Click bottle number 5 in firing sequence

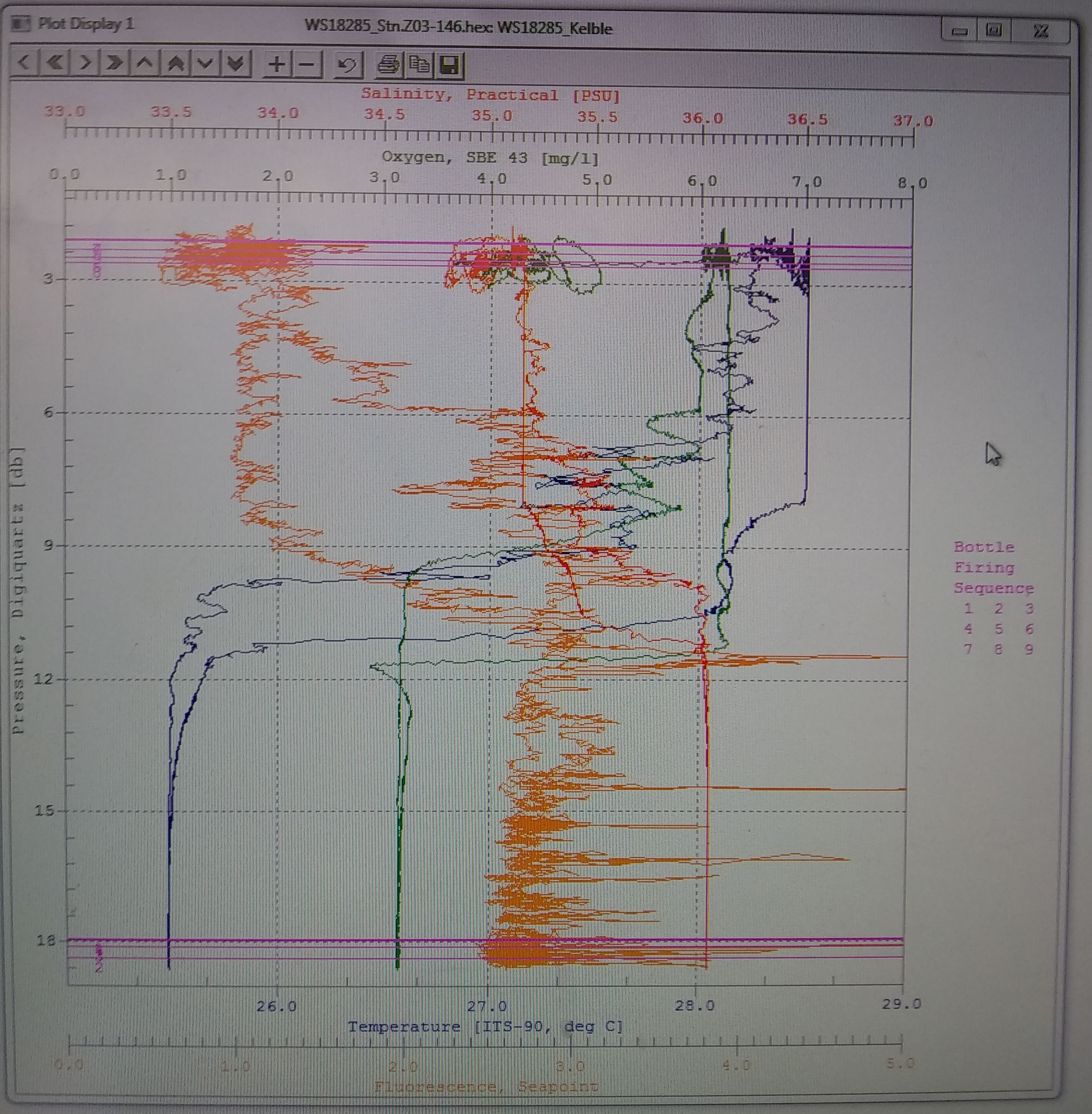999,629
